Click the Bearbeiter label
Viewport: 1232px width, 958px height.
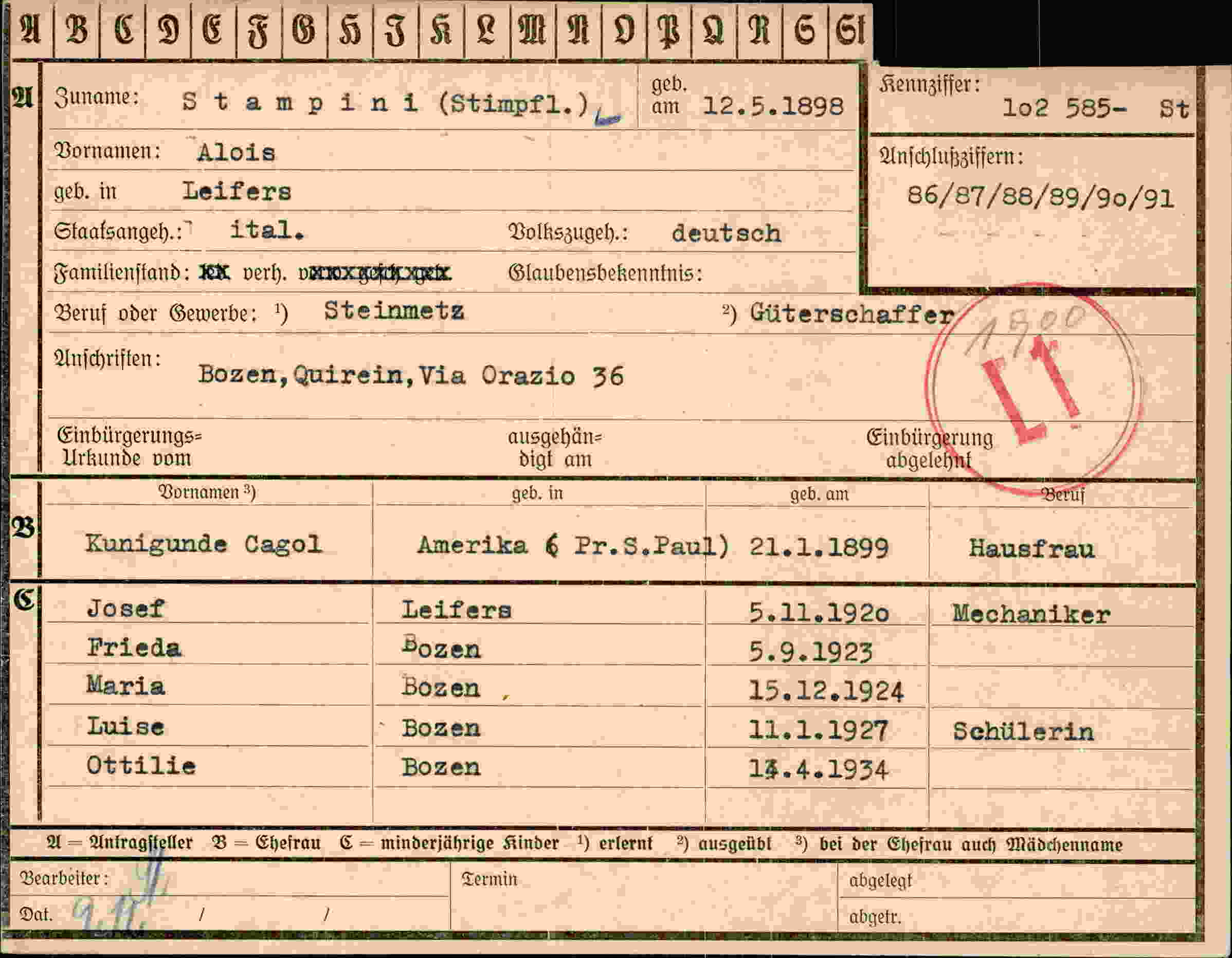coord(64,878)
